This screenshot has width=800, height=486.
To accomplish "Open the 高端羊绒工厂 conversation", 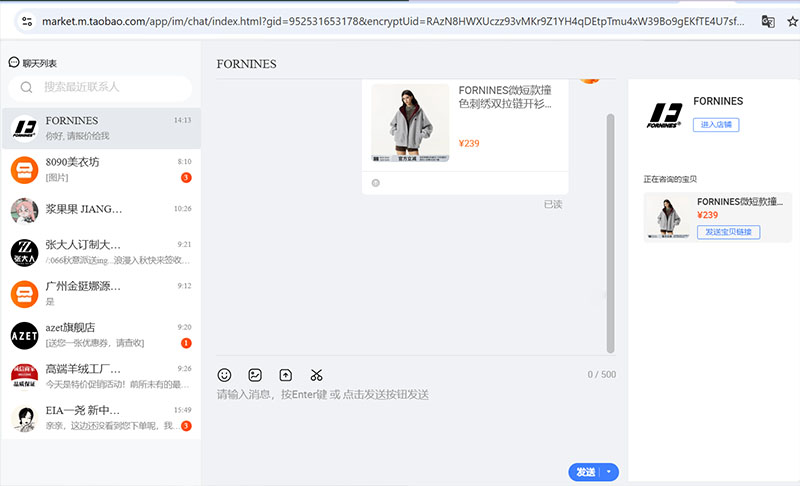I will tap(102, 376).
